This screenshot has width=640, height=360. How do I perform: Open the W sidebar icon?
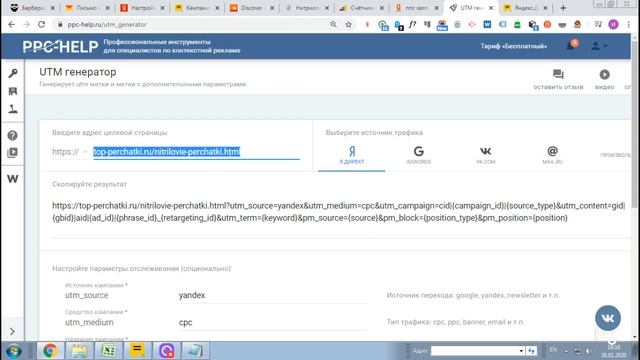tap(13, 179)
